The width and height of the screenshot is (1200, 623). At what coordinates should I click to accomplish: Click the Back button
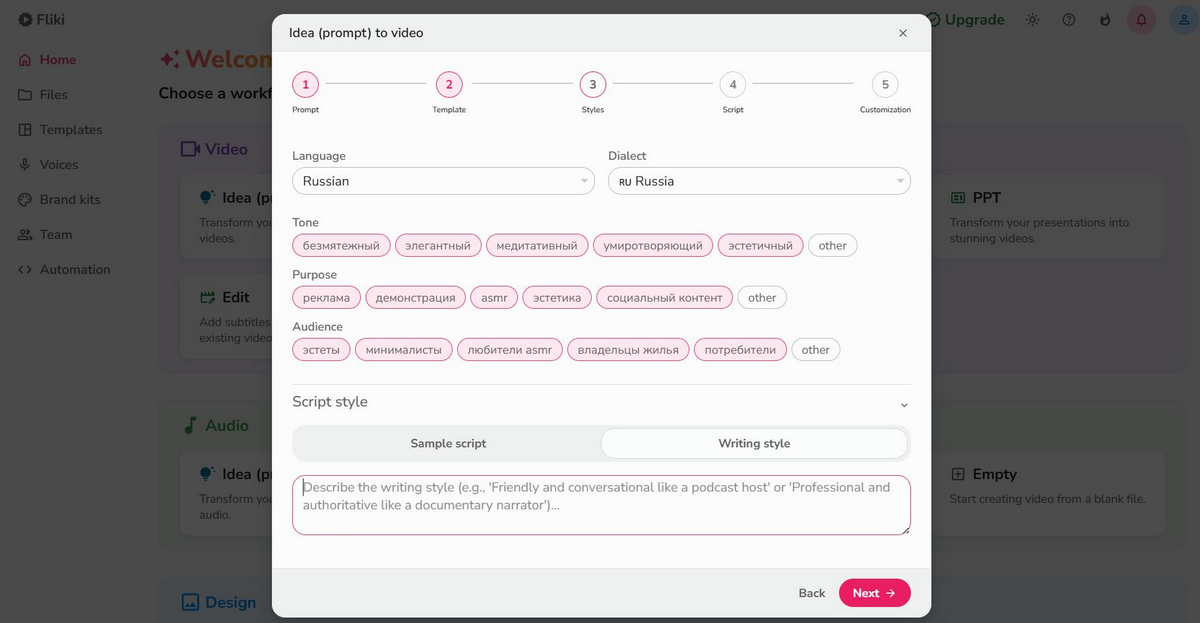(x=812, y=593)
